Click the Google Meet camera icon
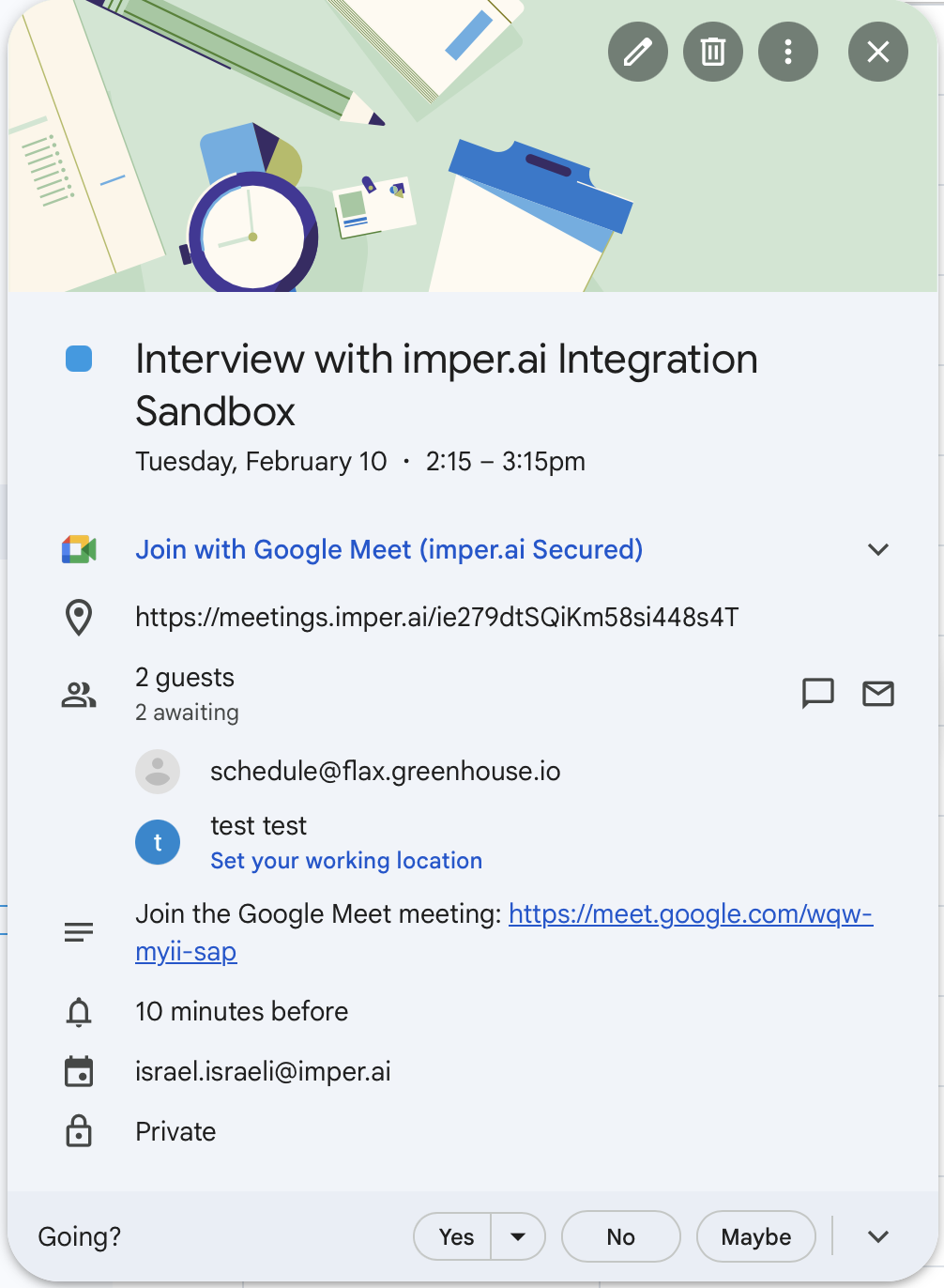The height and width of the screenshot is (1288, 944). [79, 549]
